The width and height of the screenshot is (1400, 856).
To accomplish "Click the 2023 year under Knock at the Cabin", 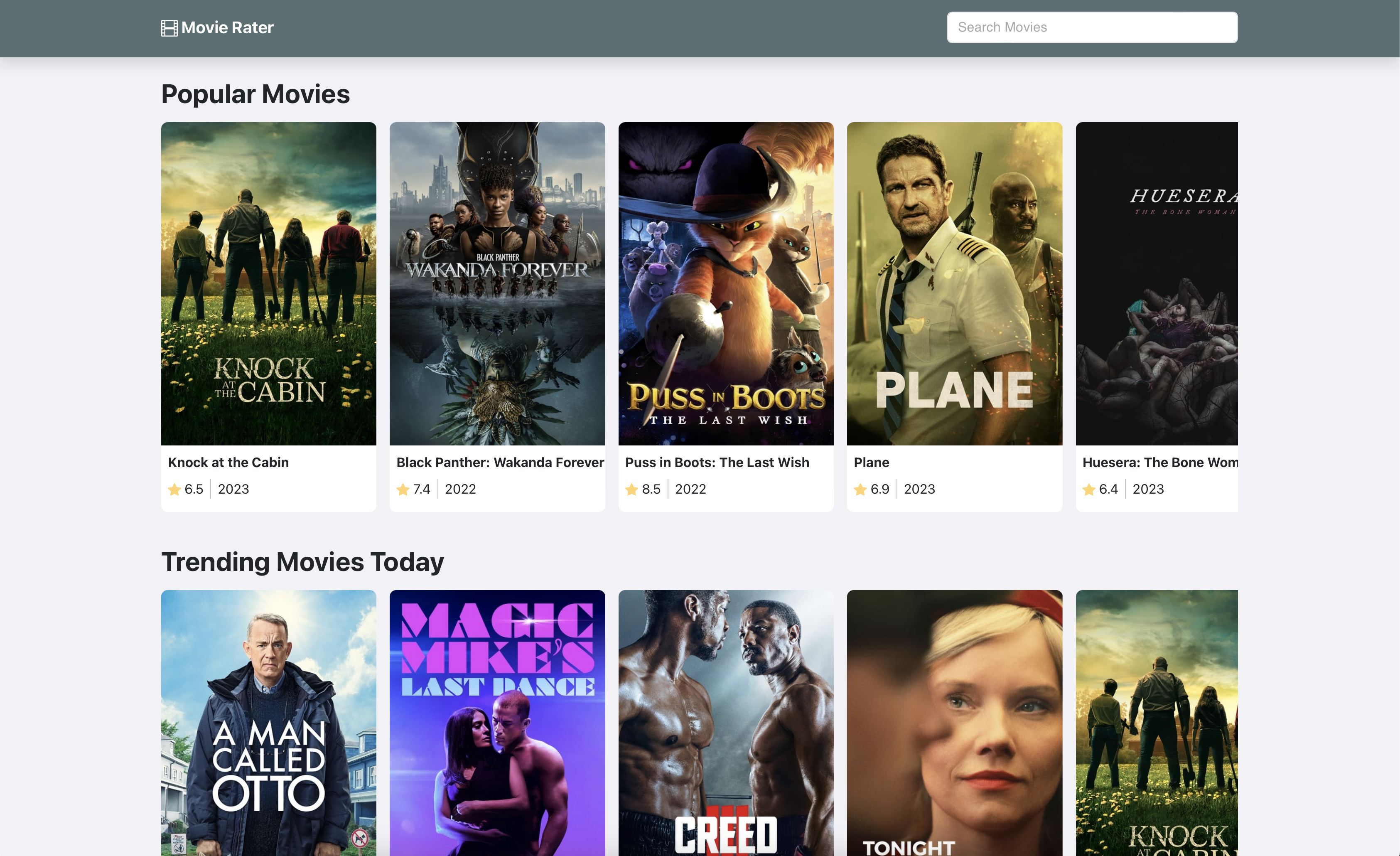I will (x=233, y=489).
